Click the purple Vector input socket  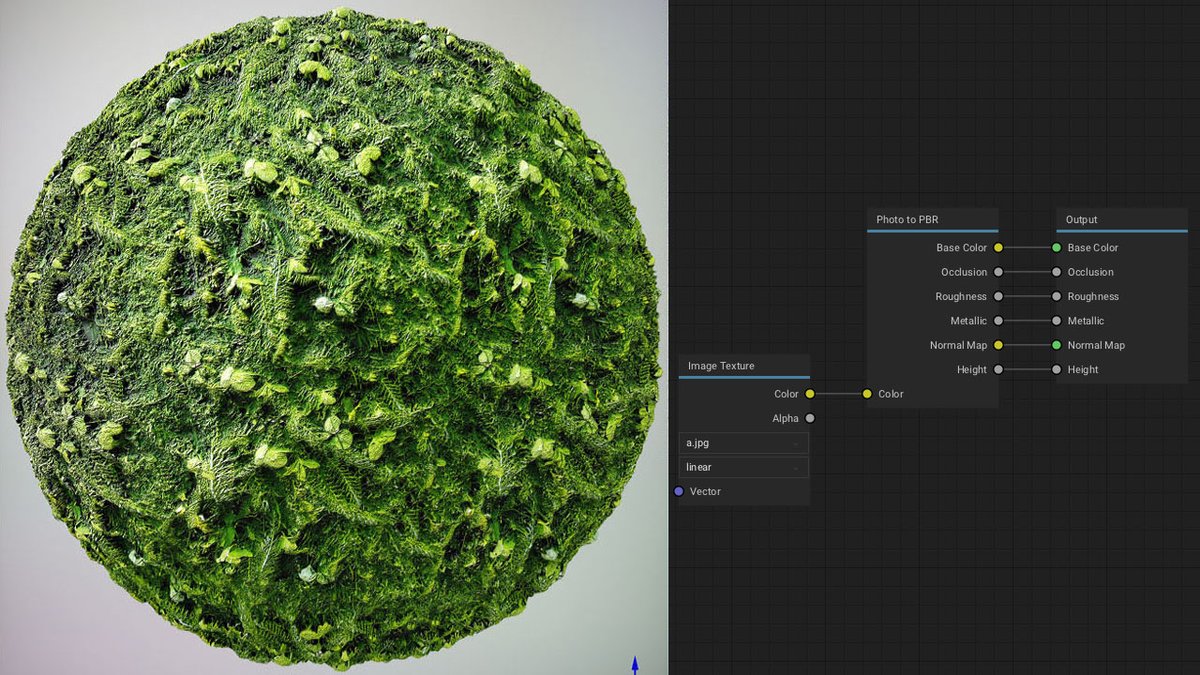[680, 491]
